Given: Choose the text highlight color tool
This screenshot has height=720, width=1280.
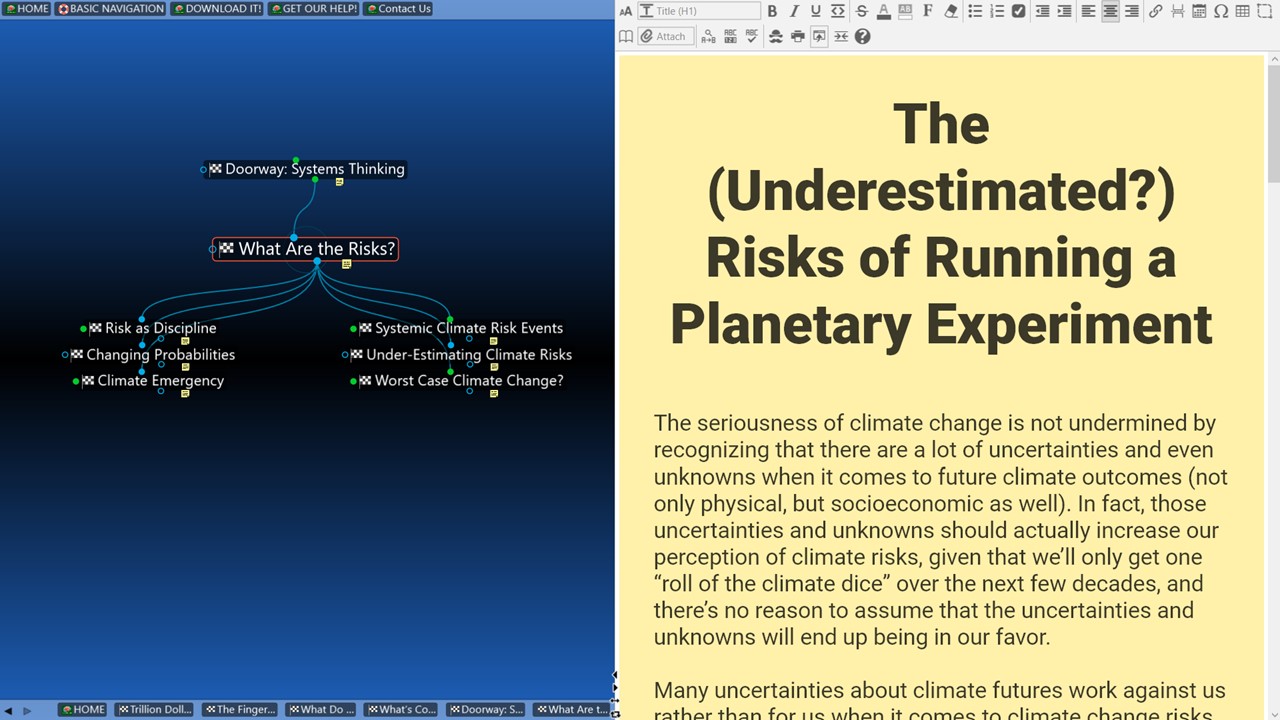Looking at the screenshot, I should pos(905,11).
